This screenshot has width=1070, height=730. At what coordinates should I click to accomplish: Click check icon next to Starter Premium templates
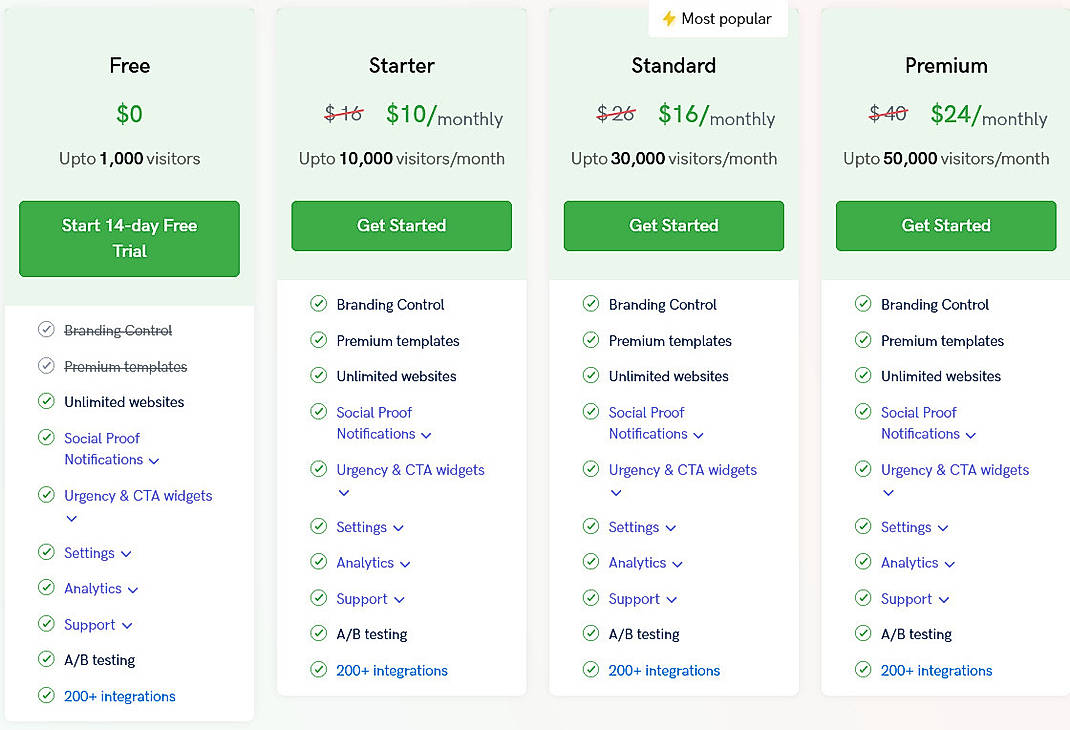coord(318,340)
